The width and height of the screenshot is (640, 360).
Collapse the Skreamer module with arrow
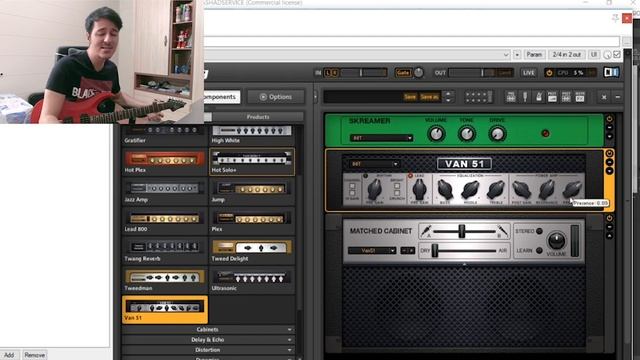(609, 136)
